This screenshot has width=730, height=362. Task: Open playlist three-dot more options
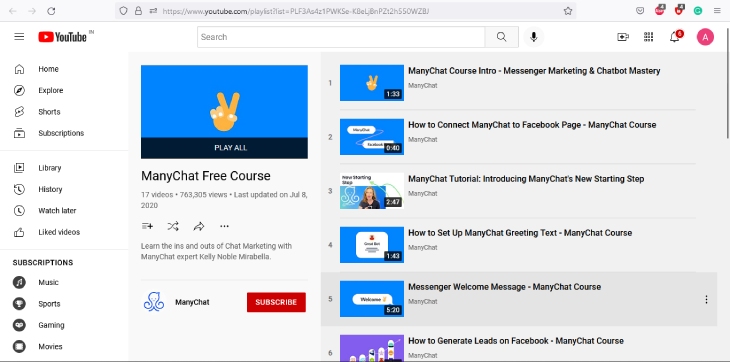224,227
